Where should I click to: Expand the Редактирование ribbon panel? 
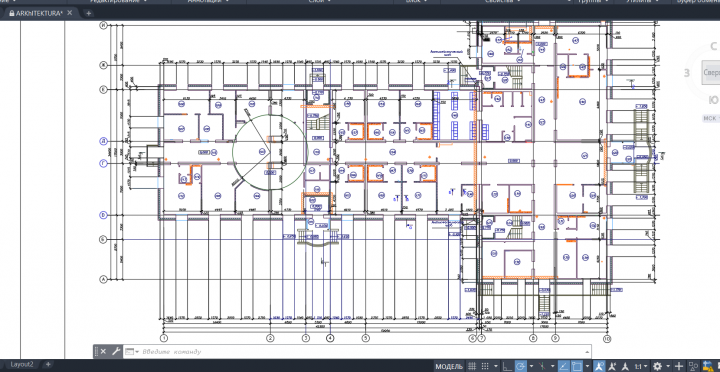(x=118, y=1)
